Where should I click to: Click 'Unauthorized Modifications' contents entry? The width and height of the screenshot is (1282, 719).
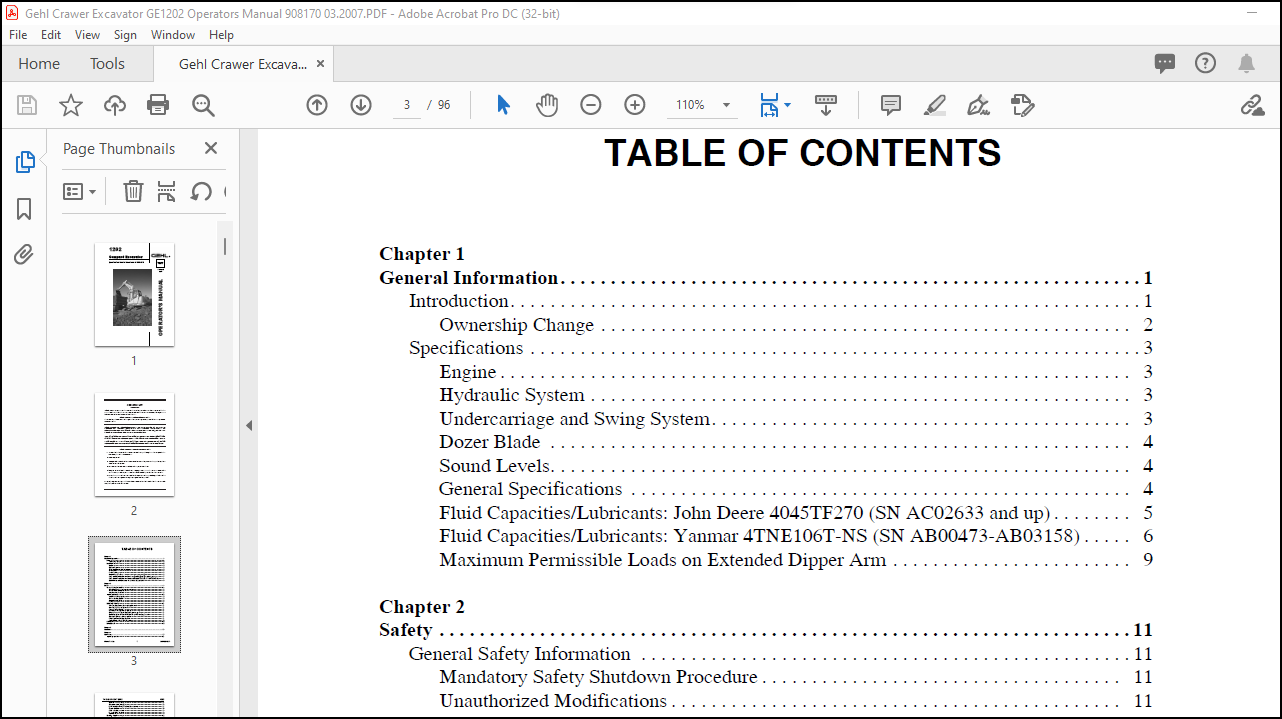pyautogui.click(x=553, y=701)
